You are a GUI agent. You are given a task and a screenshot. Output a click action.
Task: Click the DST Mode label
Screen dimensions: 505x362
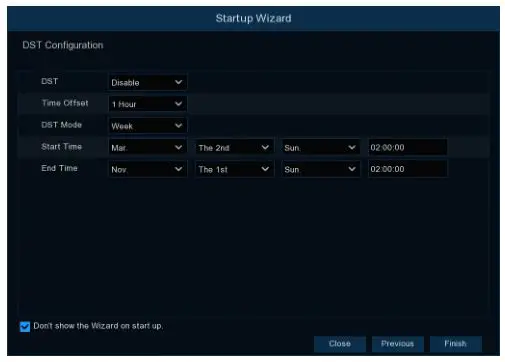point(62,125)
